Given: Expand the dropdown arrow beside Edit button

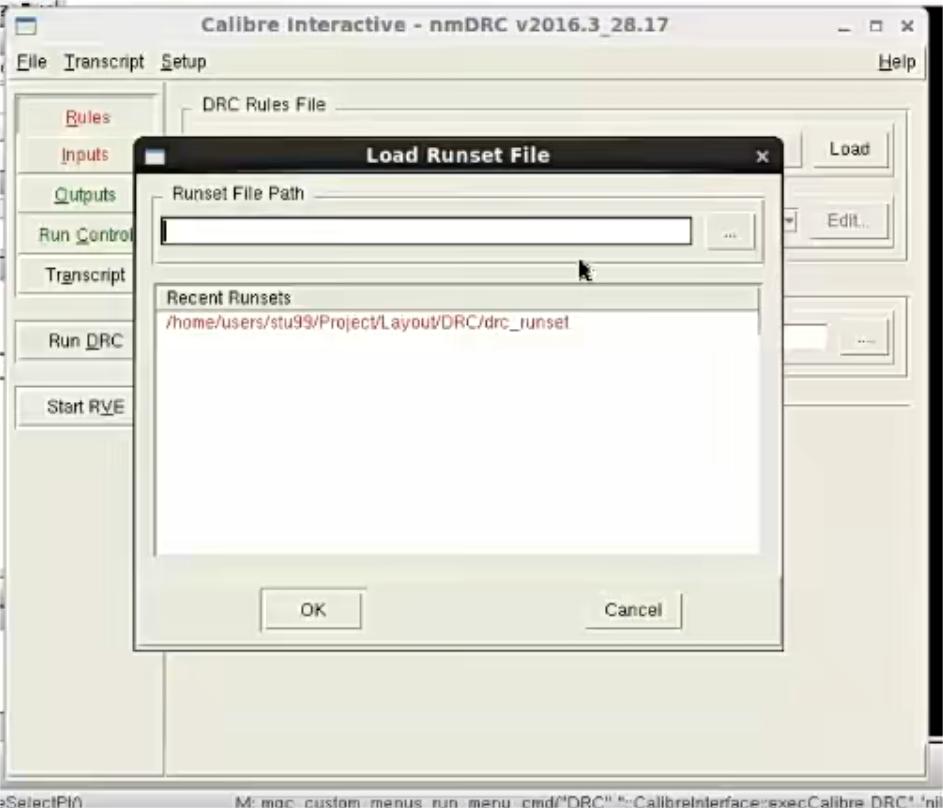Looking at the screenshot, I should tap(790, 221).
